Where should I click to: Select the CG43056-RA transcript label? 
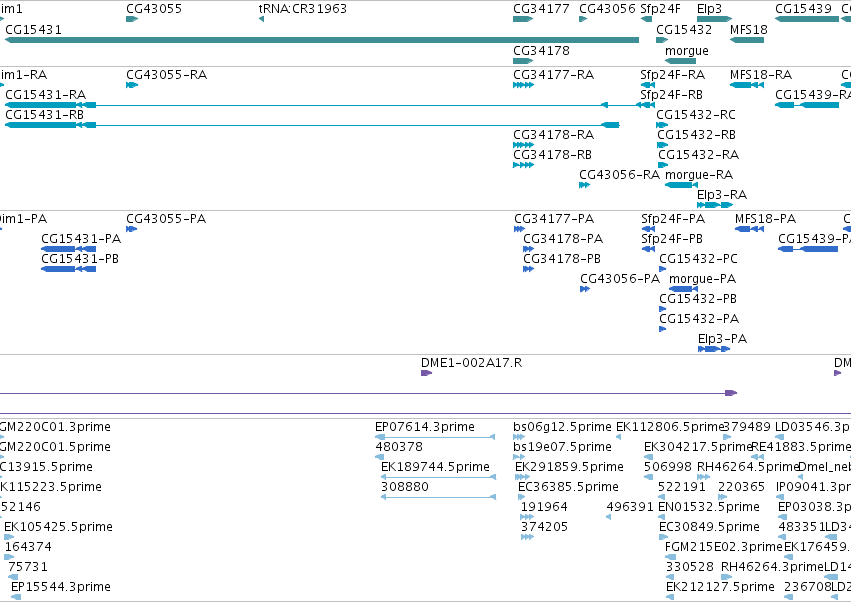click(x=619, y=175)
